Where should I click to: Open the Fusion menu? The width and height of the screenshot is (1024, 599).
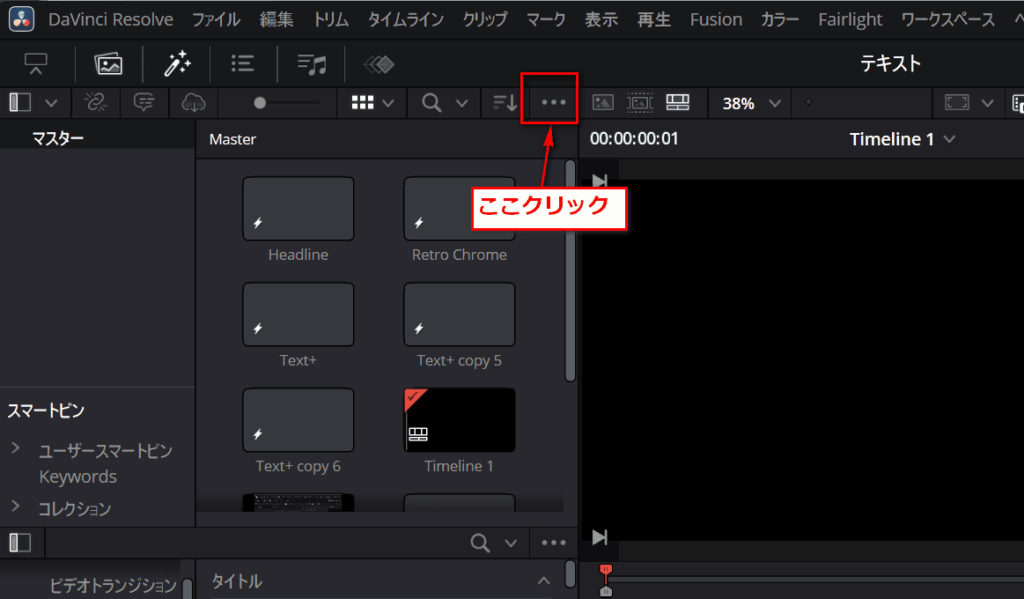(716, 20)
